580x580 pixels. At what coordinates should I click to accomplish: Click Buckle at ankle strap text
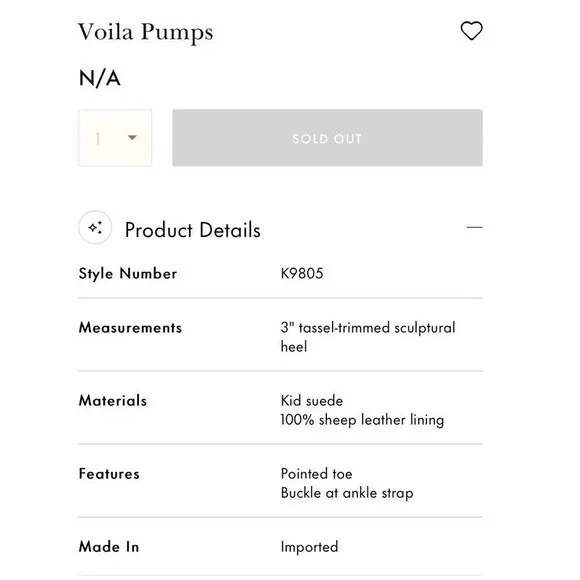347,493
